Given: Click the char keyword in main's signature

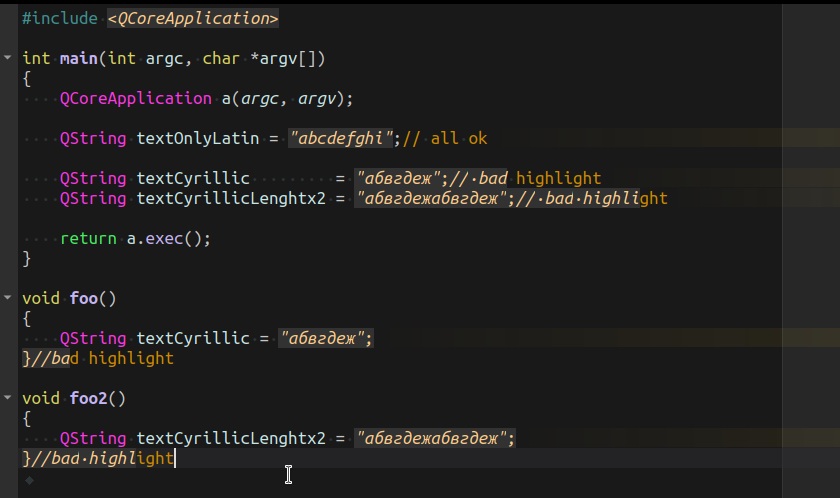Looking at the screenshot, I should tap(221, 58).
